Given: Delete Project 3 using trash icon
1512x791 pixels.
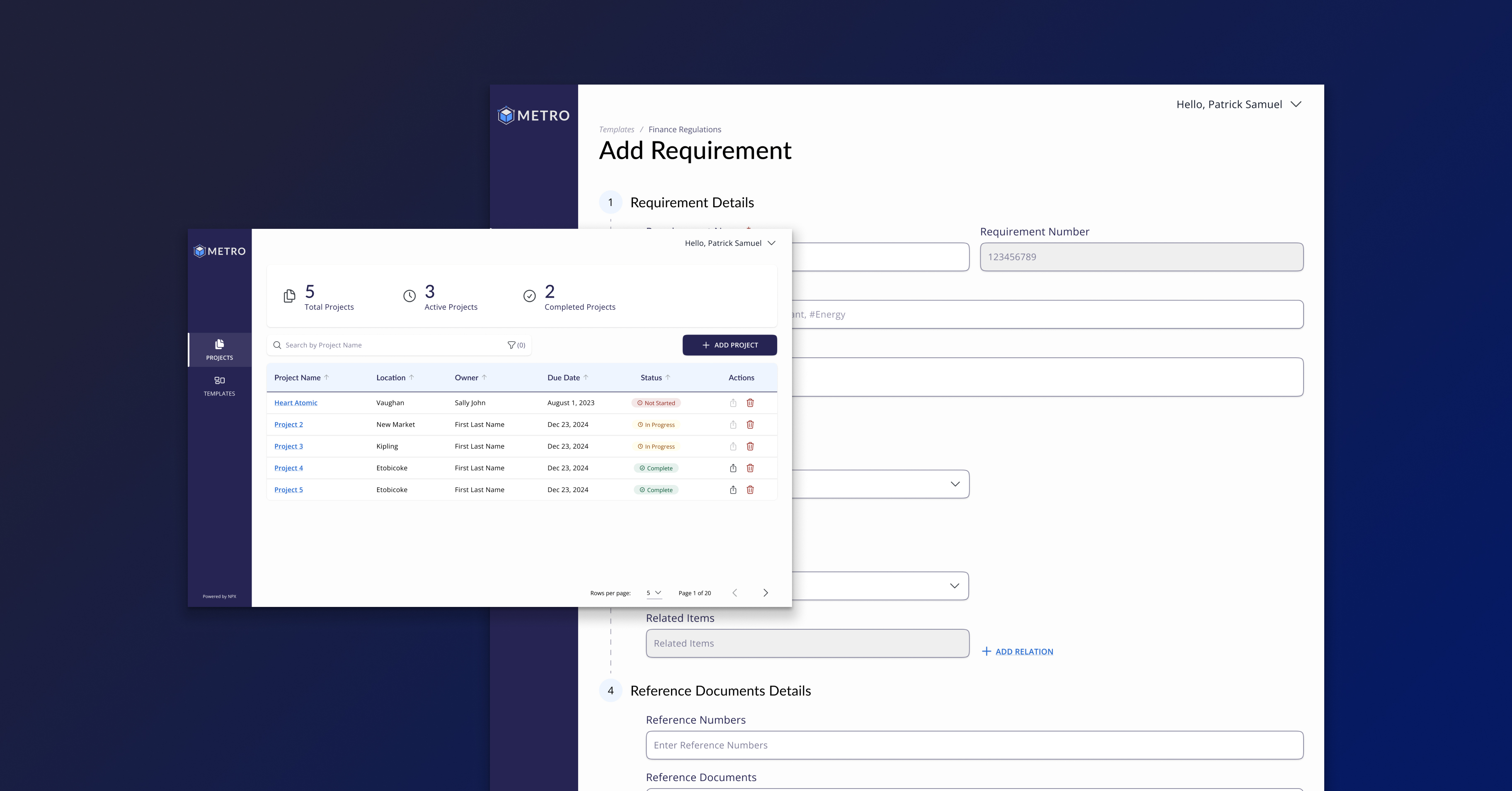Looking at the screenshot, I should coord(750,446).
